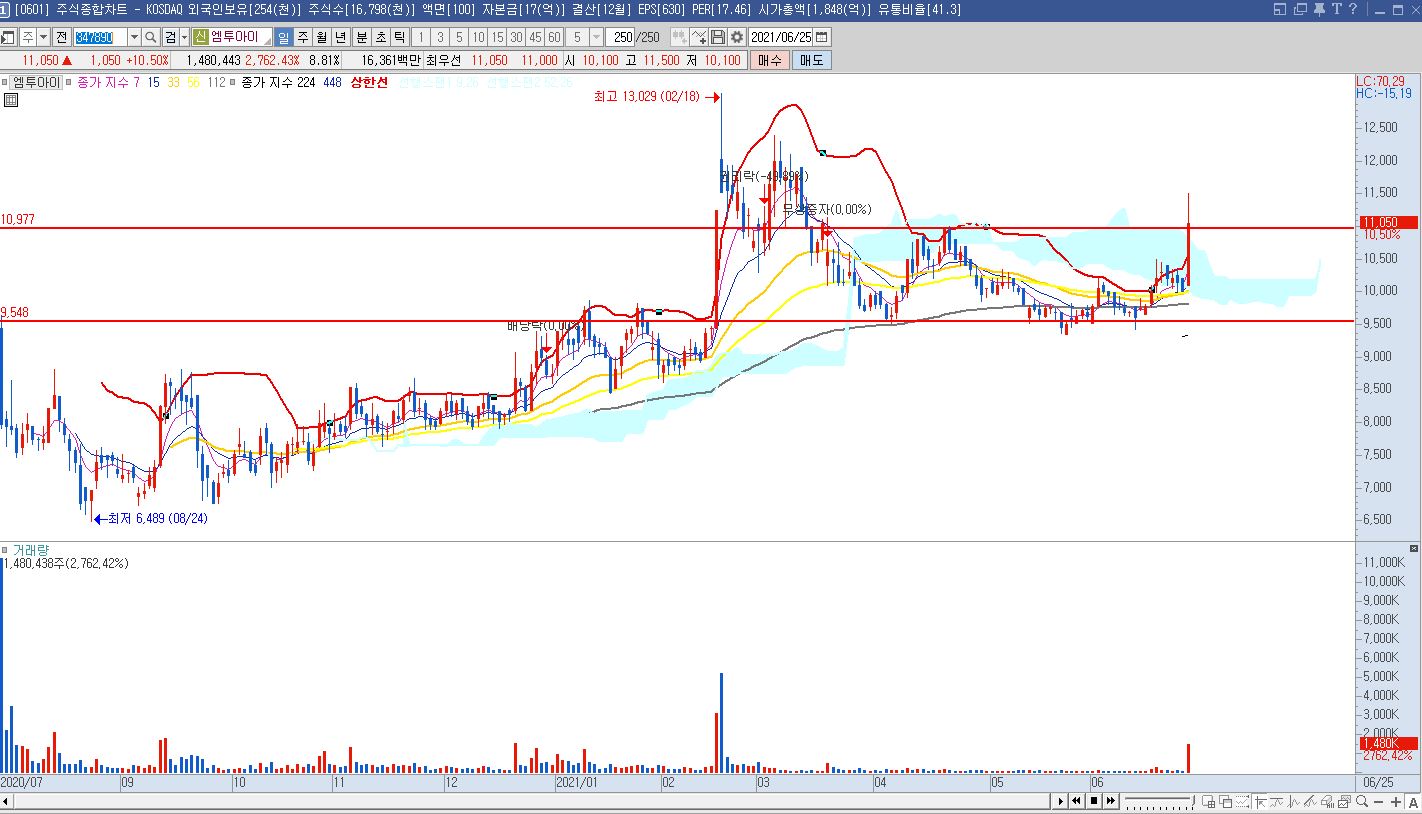This screenshot has width=1422, height=814.
Task: Click the stop button in bottom bar
Action: pos(1094,801)
